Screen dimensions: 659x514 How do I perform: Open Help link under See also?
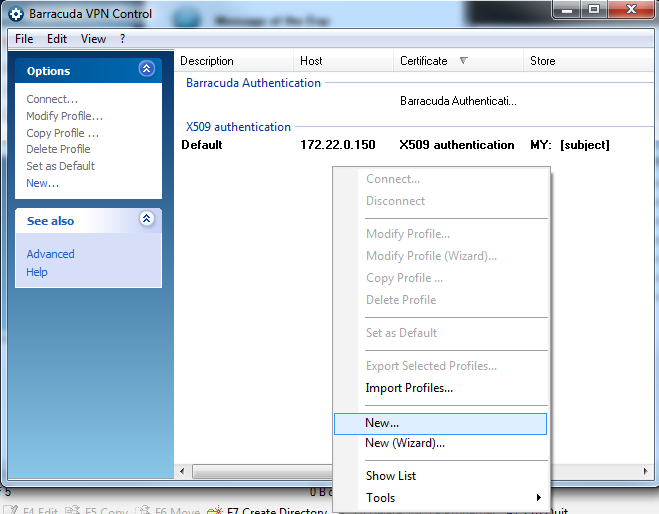click(x=37, y=272)
